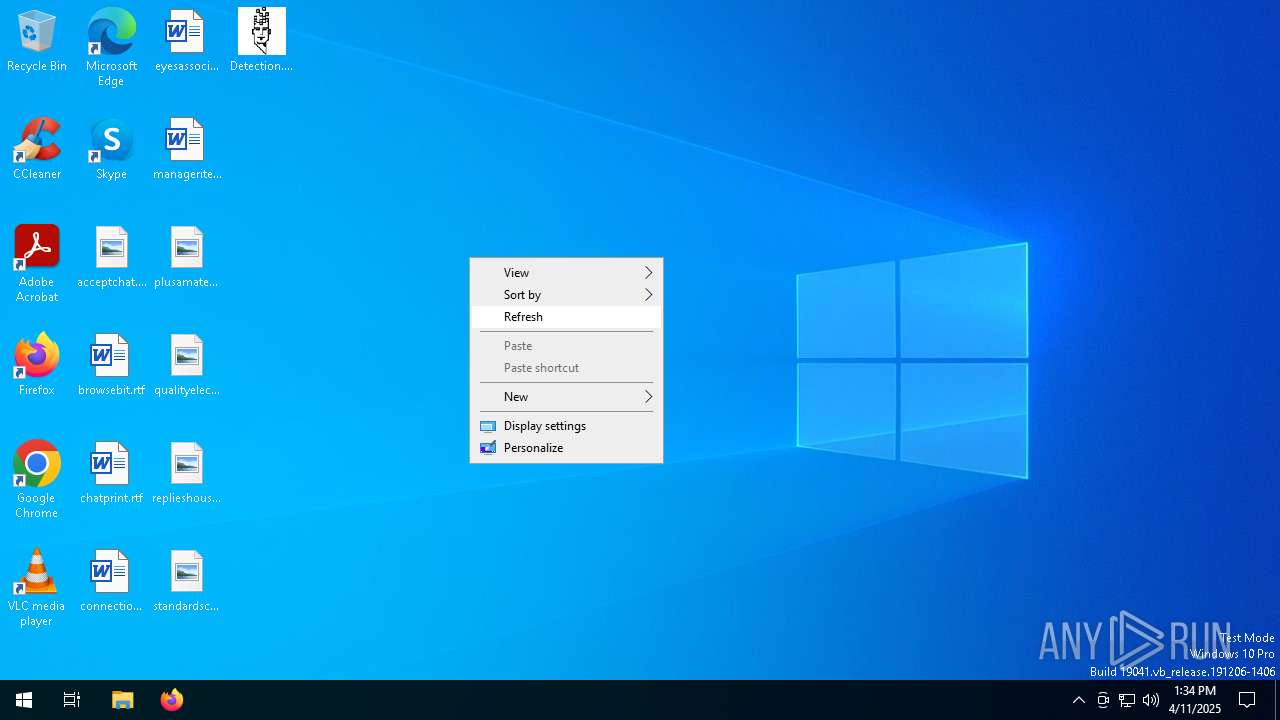Select the Google Chrome desktop shortcut
The width and height of the screenshot is (1280, 720).
37,480
